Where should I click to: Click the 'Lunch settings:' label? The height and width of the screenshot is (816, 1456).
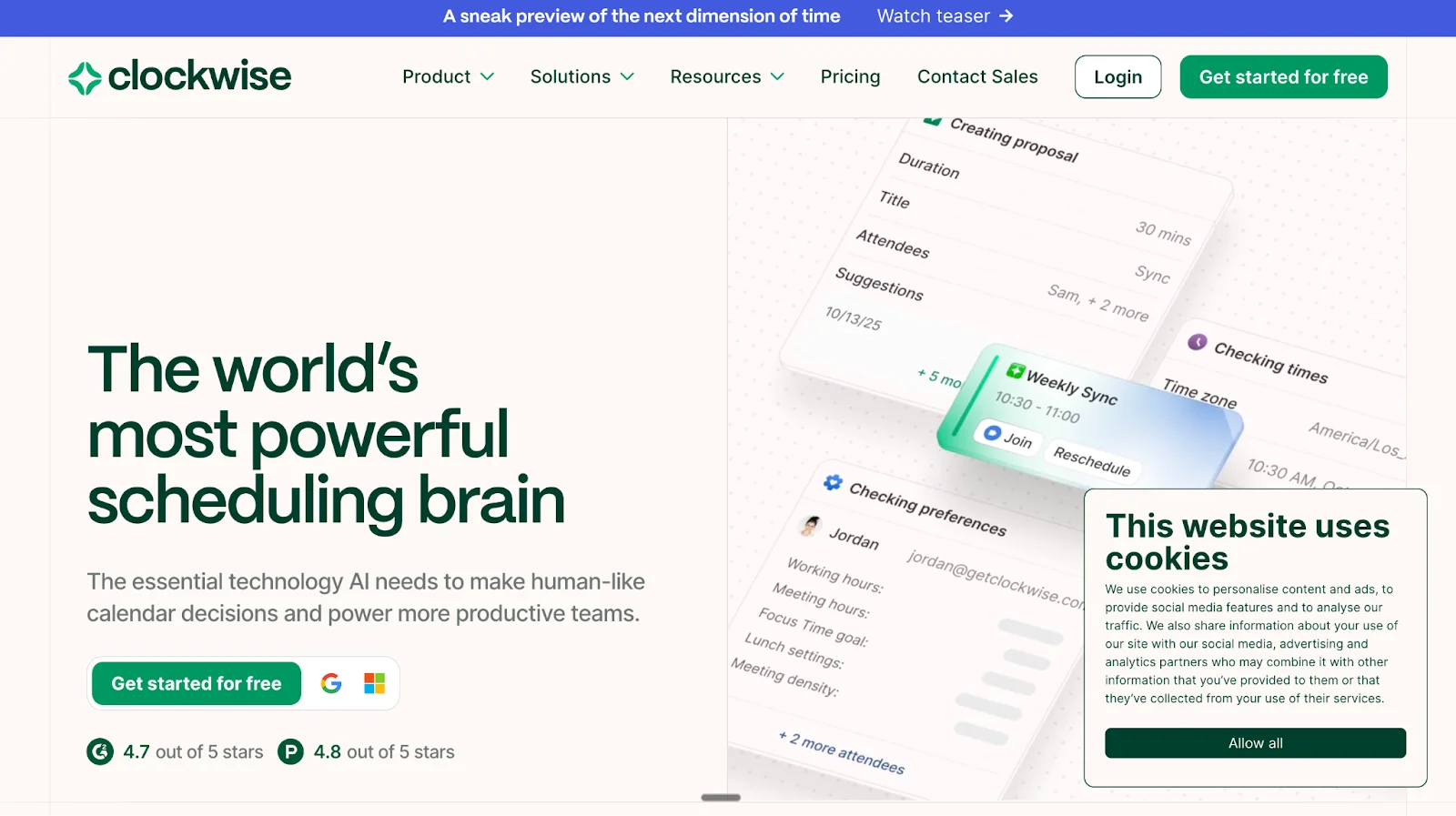(794, 650)
